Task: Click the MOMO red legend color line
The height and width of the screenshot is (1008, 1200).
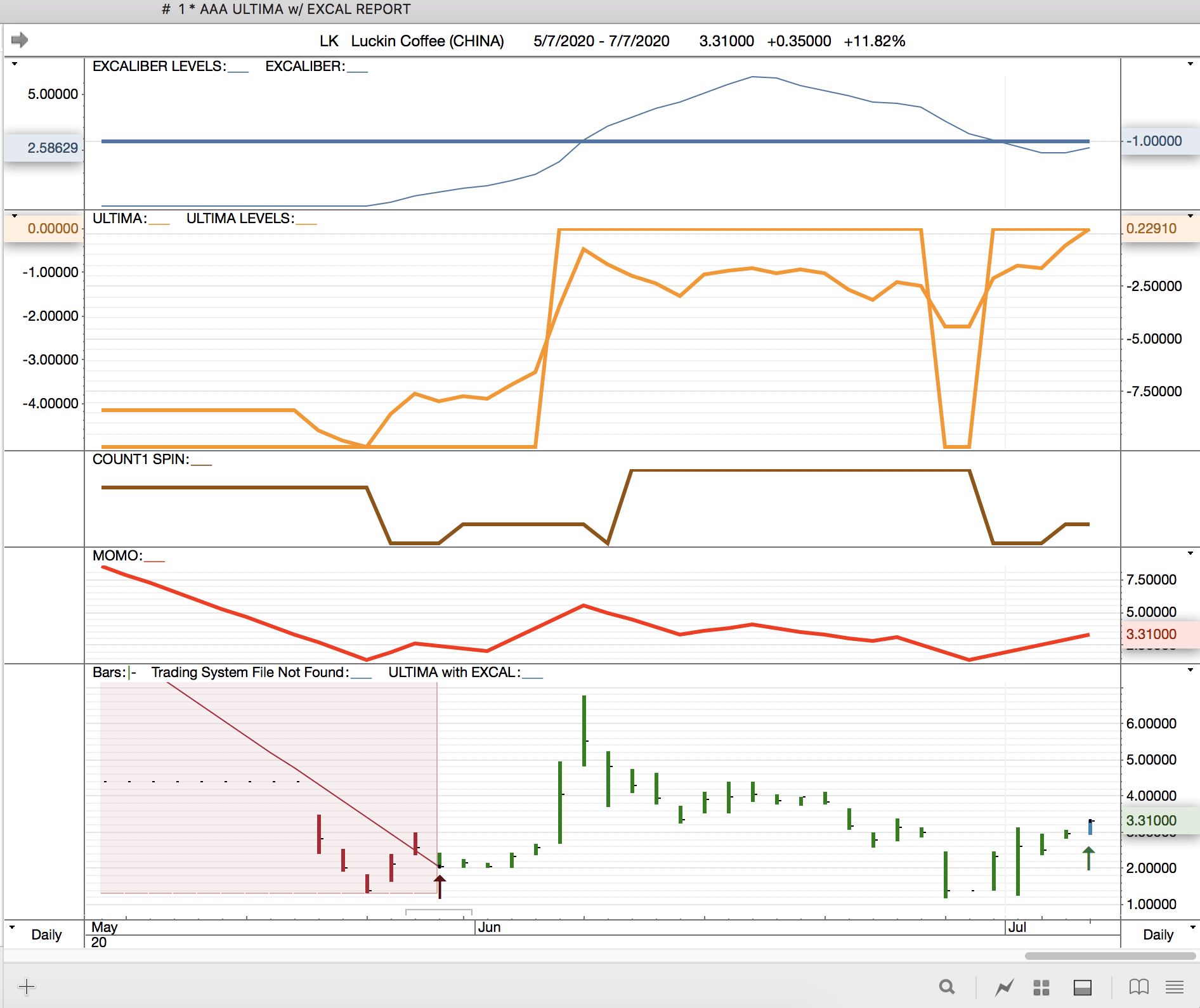Action: [x=154, y=560]
